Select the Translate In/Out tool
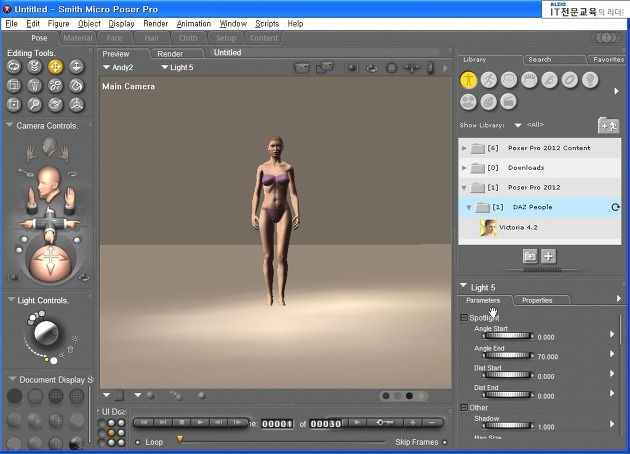The width and height of the screenshot is (630, 454). pos(76,66)
